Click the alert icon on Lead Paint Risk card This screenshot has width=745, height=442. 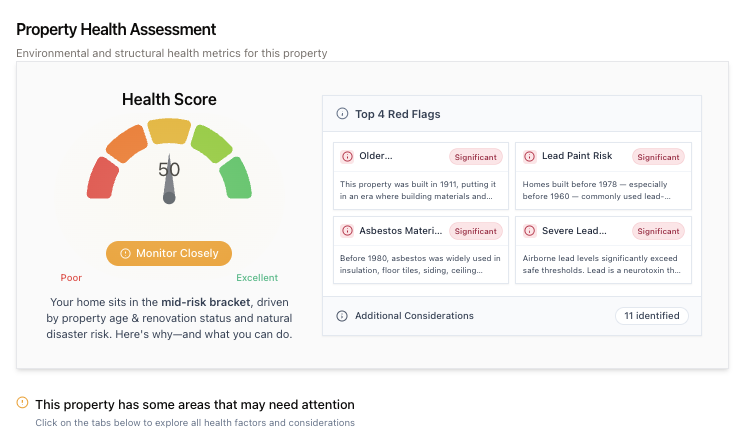coord(530,156)
